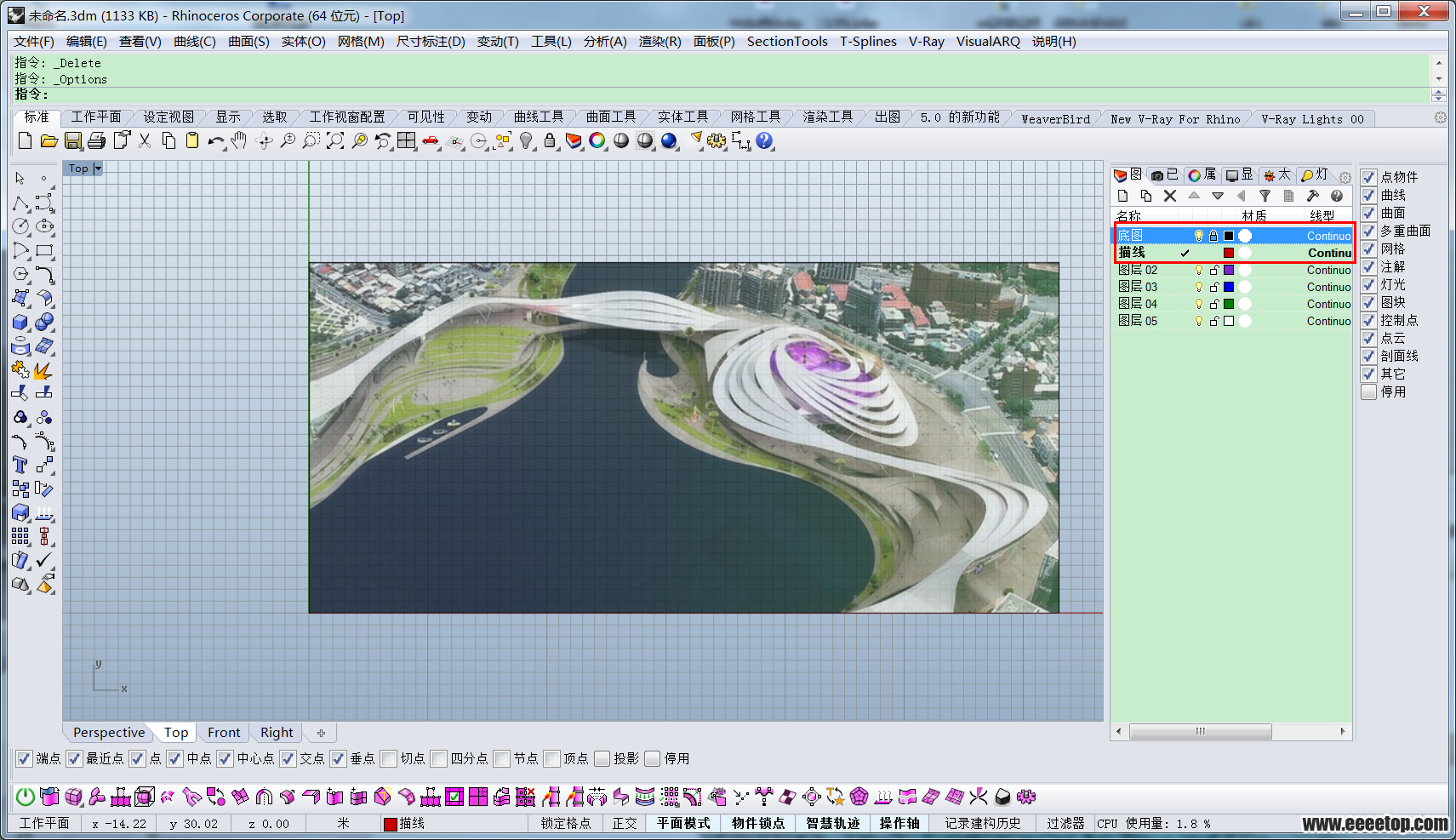Viewport: 1456px width, 840px height.
Task: Cut selection with the scissors icon
Action: pyautogui.click(x=145, y=140)
